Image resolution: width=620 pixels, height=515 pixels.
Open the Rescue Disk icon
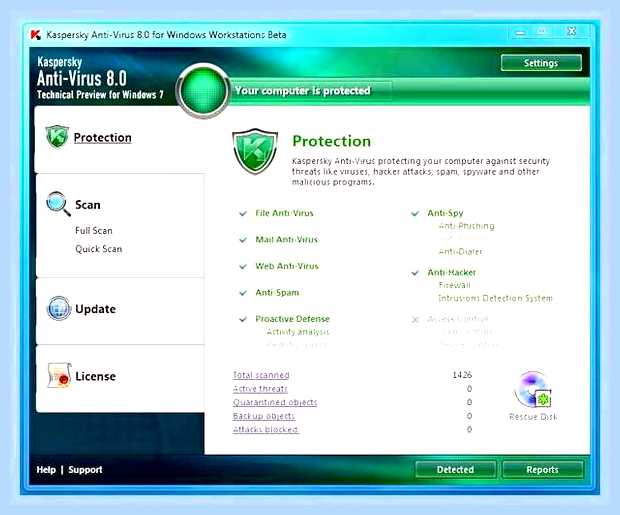click(x=533, y=390)
